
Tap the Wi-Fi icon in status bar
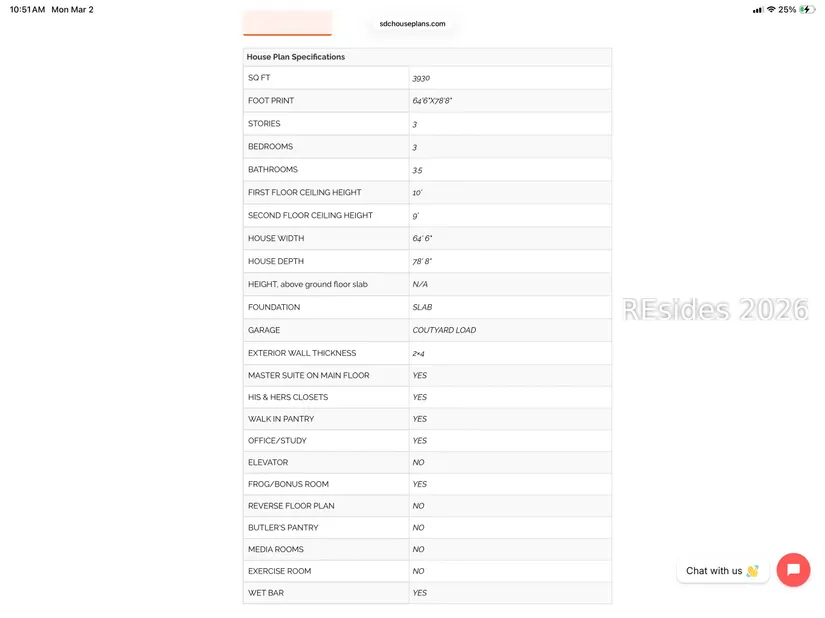(771, 10)
